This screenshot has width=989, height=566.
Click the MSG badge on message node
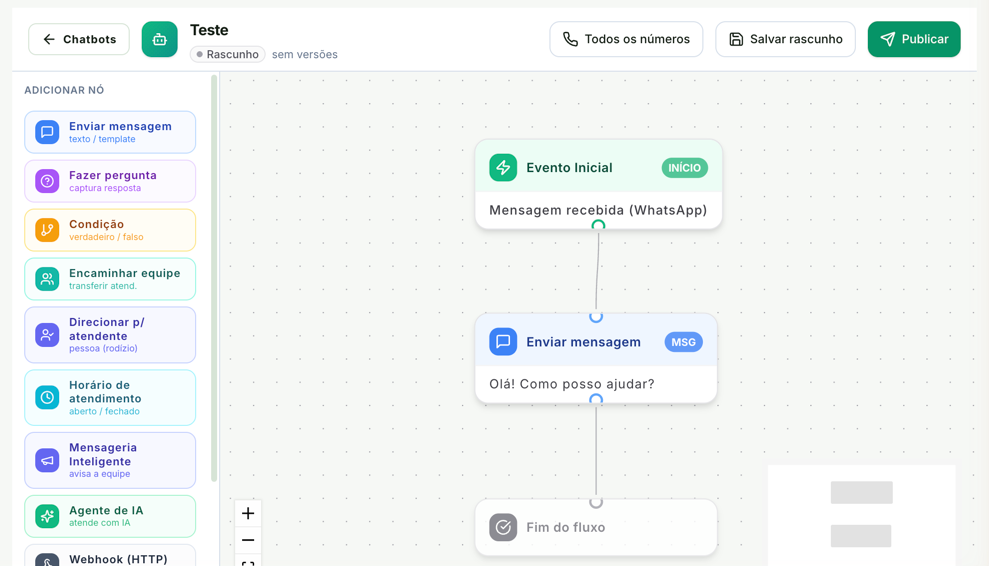coord(684,342)
